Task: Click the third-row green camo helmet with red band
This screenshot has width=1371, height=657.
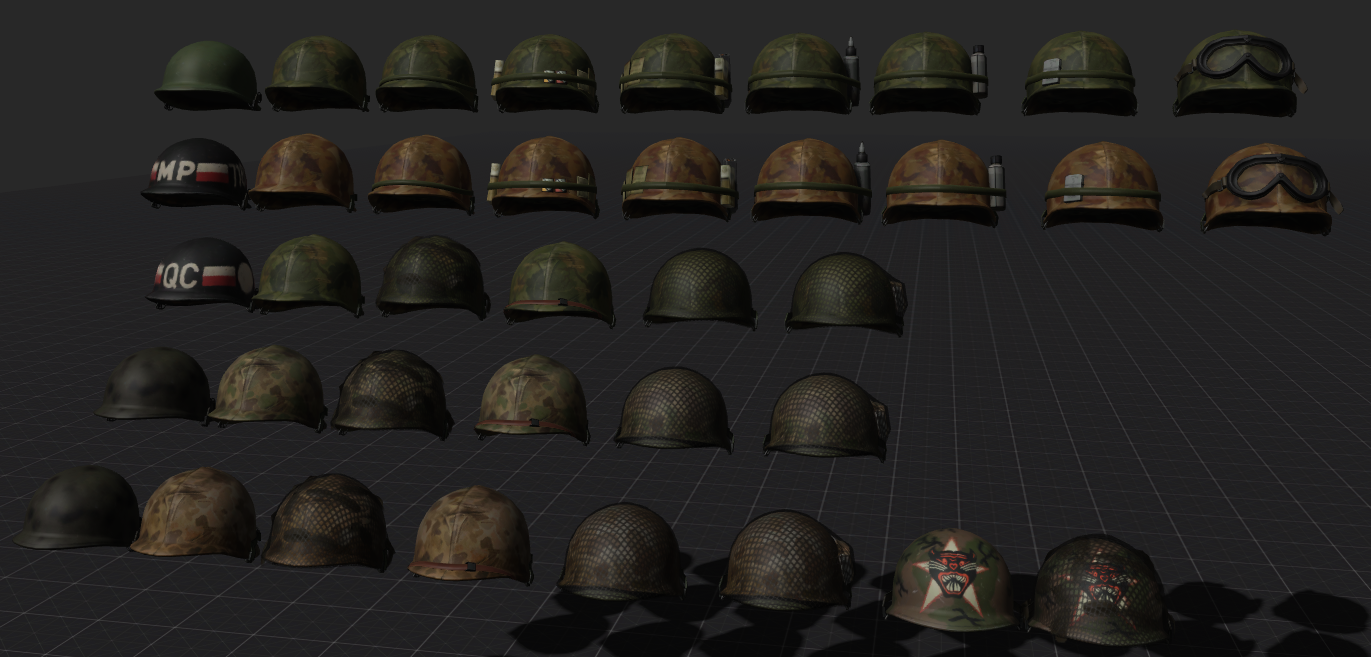Action: click(559, 283)
